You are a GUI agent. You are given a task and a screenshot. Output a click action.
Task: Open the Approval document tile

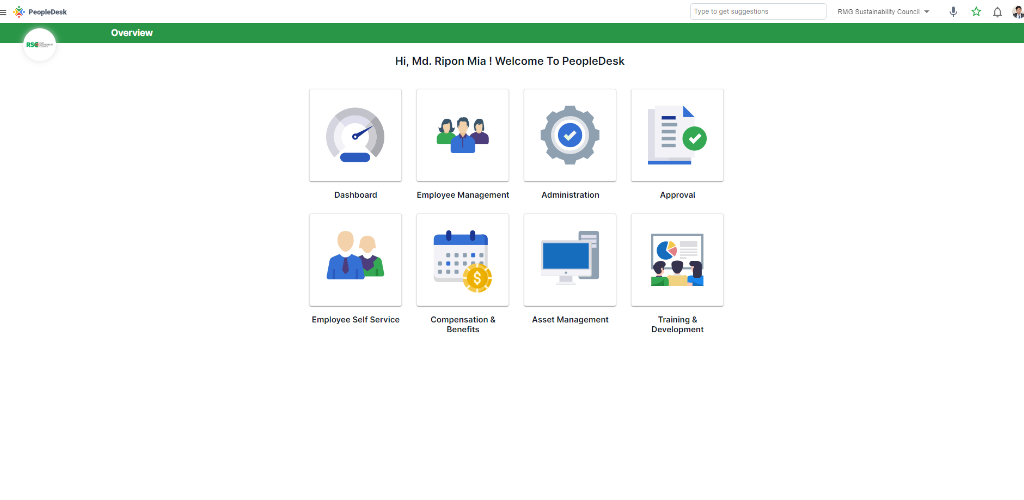point(677,135)
